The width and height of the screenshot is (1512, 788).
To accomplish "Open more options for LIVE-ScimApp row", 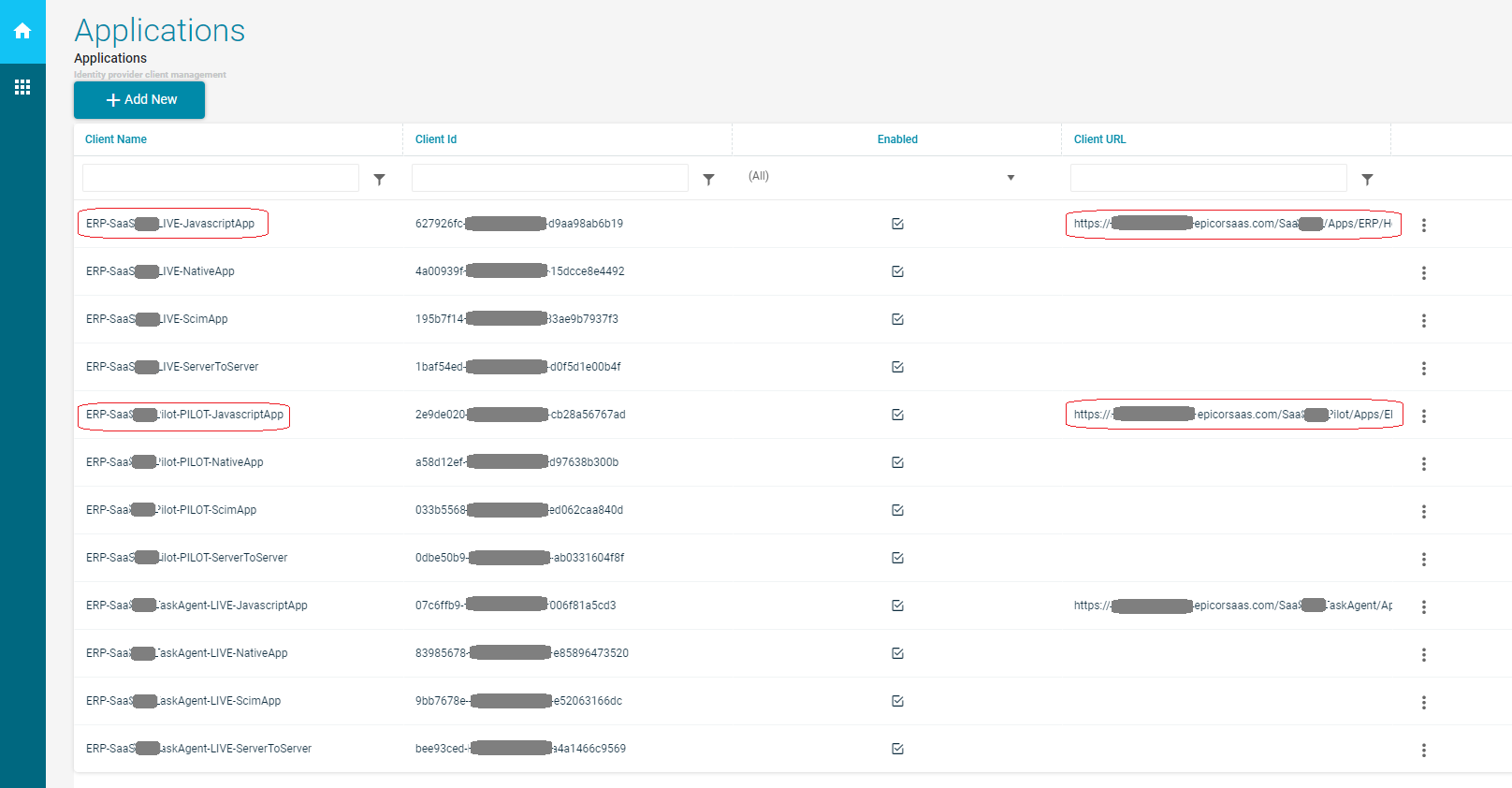I will click(x=1423, y=320).
